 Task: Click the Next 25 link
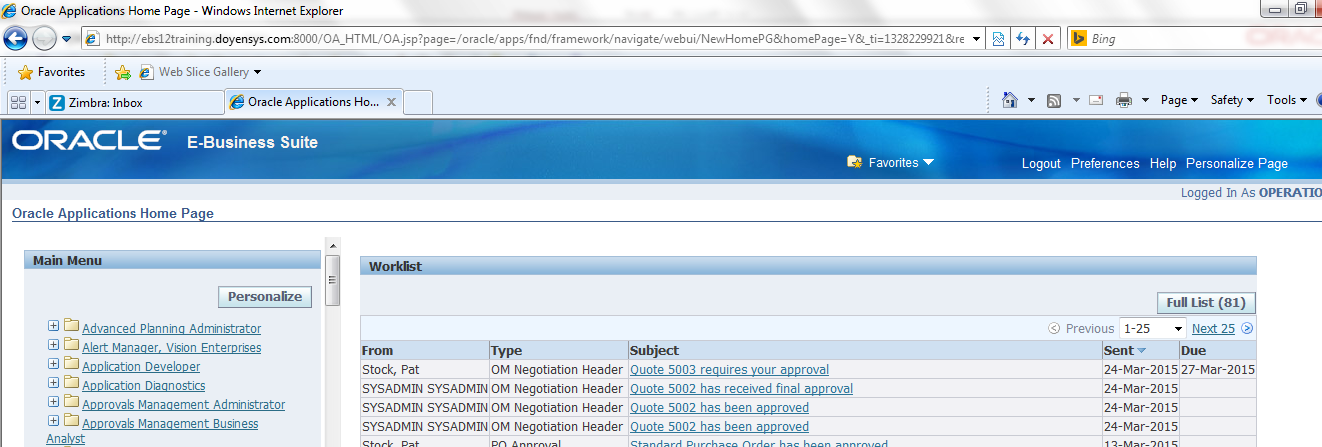[x=1213, y=328]
